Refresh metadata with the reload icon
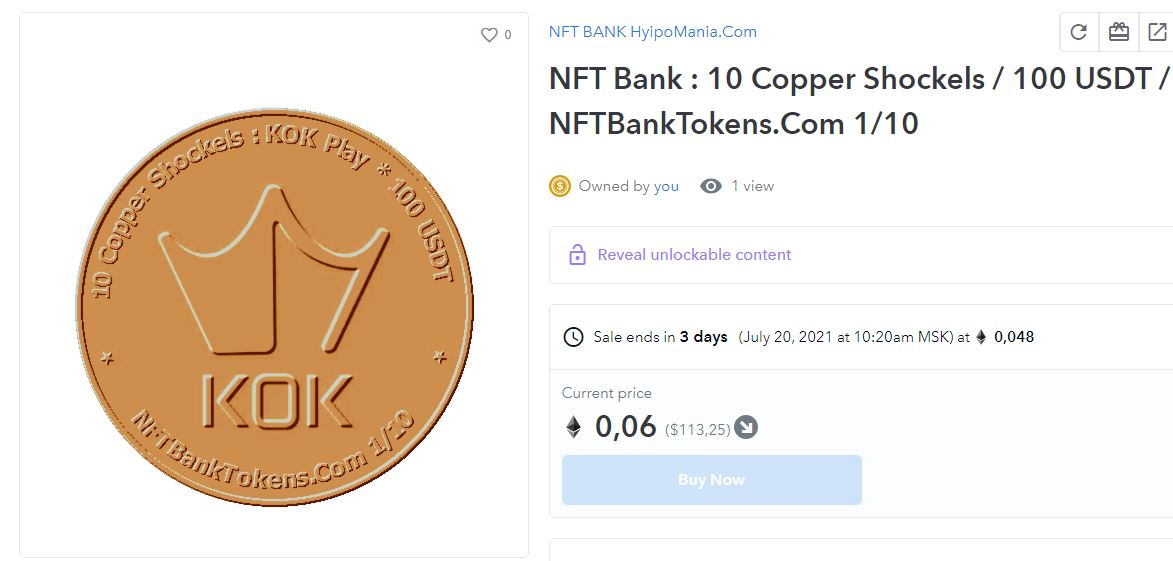The image size is (1173, 561). tap(1078, 32)
